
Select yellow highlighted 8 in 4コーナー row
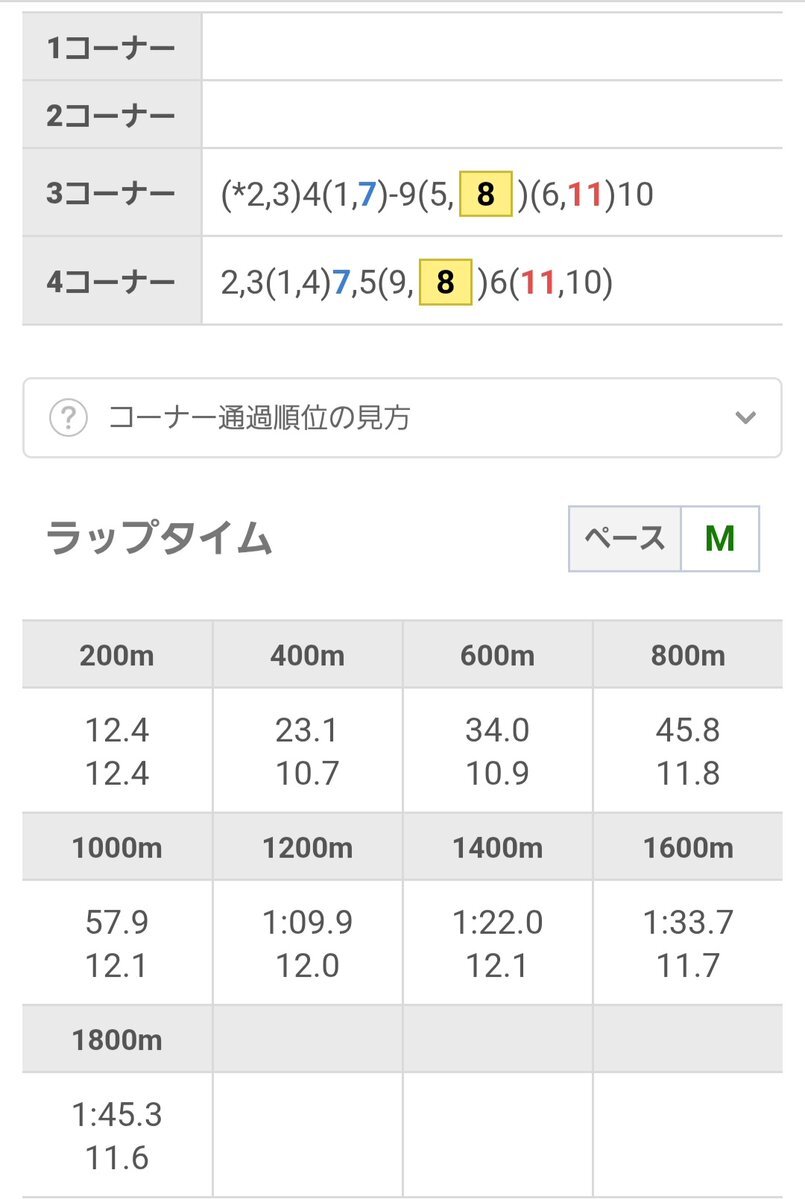(445, 282)
